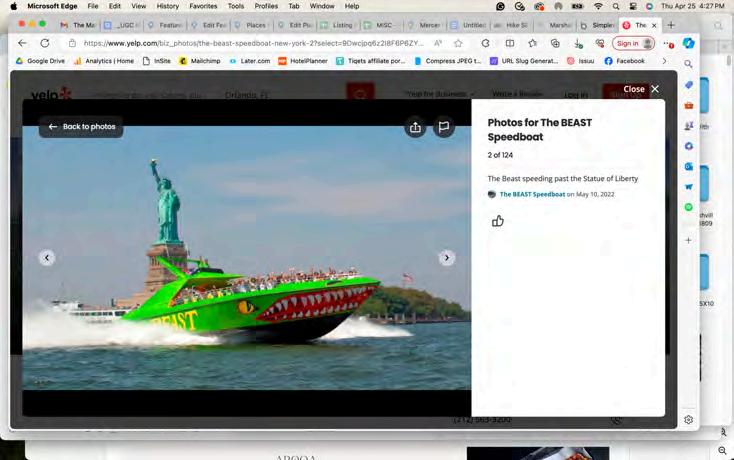Switch to MISC tab
The image size is (734, 460).
[x=380, y=25]
